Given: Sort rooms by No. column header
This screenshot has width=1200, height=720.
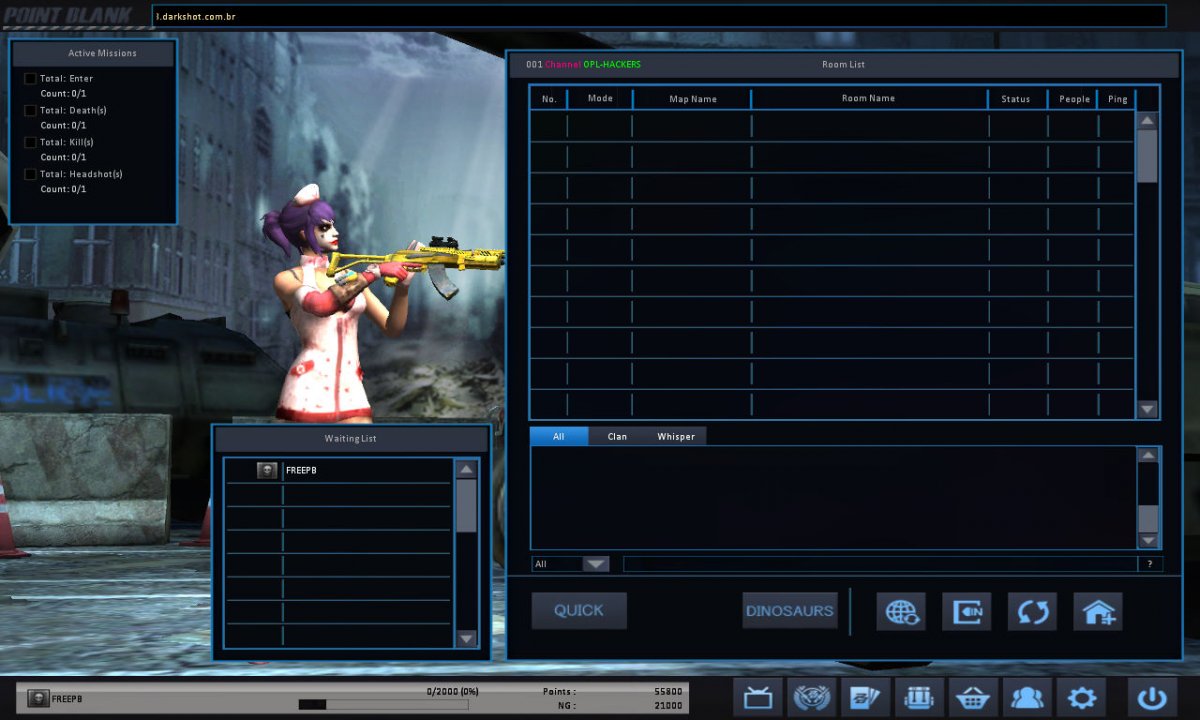Looking at the screenshot, I should (549, 99).
